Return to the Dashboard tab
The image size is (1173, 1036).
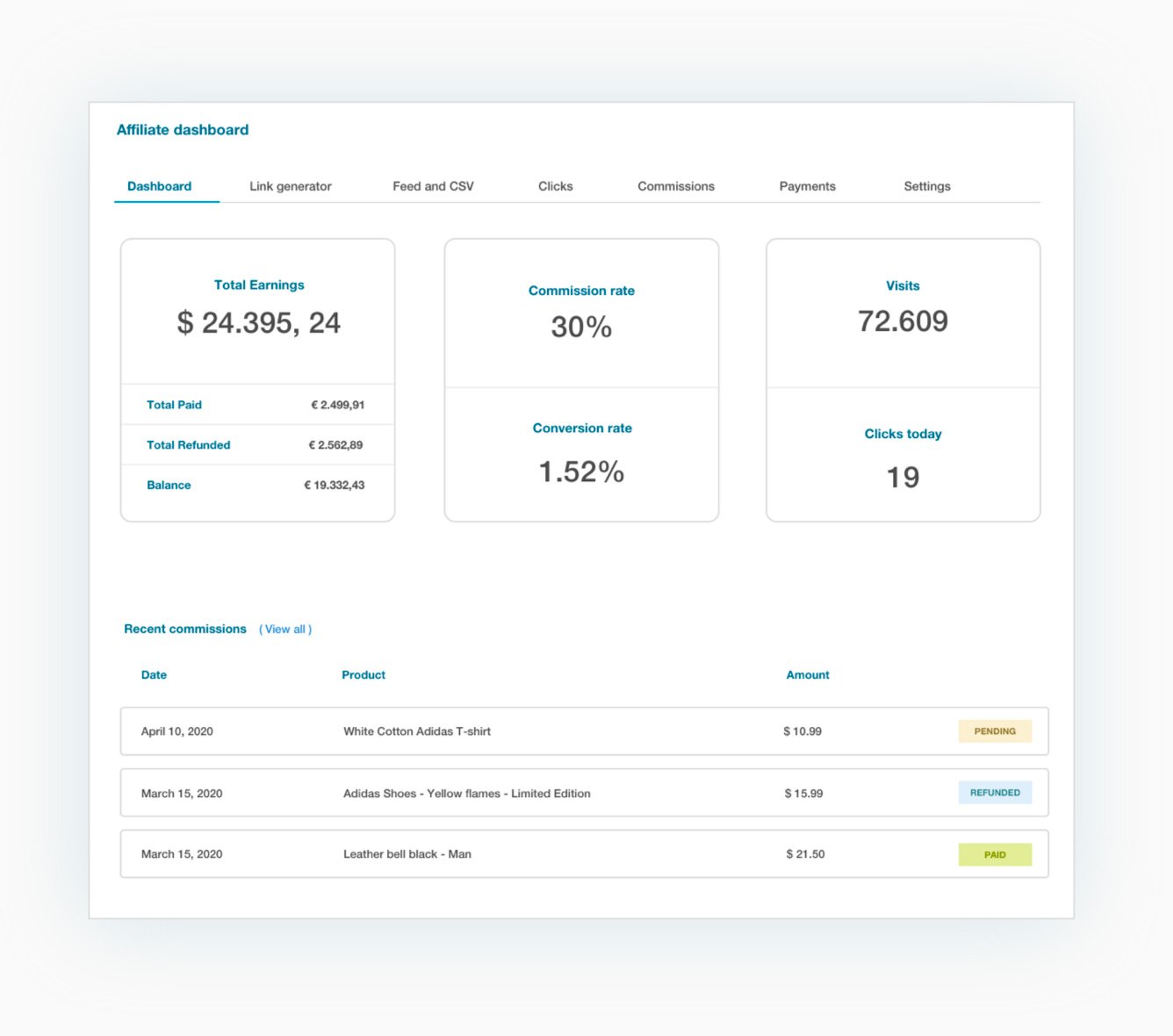pyautogui.click(x=159, y=186)
